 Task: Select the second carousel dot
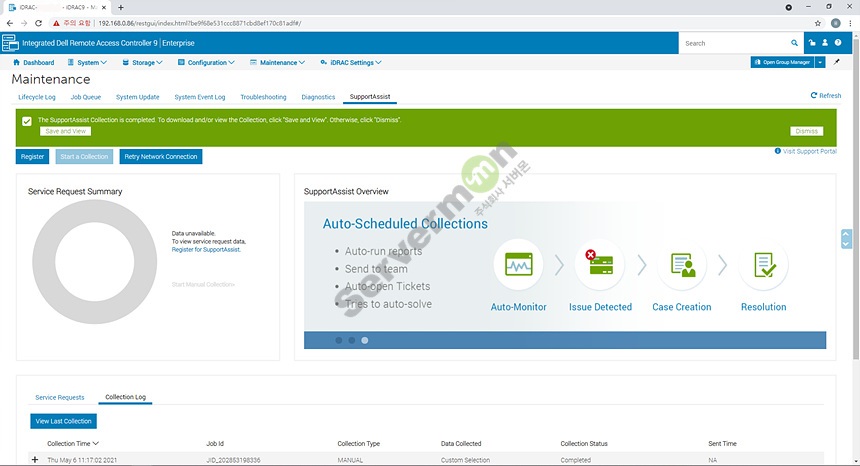pos(352,340)
